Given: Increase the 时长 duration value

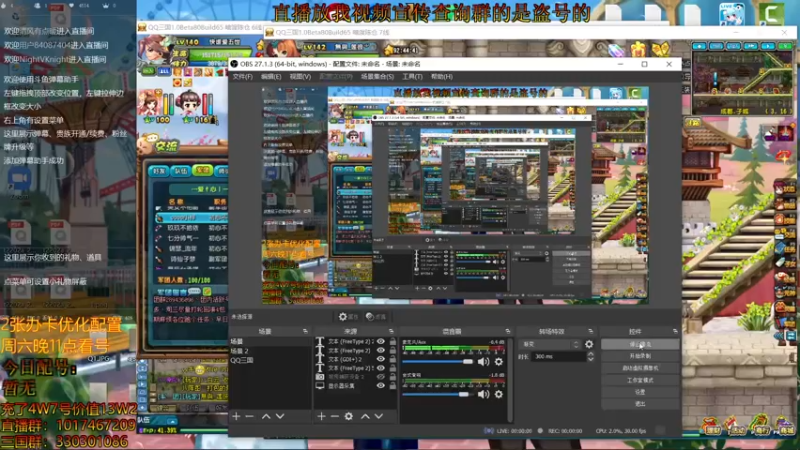Looking at the screenshot, I should 590,354.
